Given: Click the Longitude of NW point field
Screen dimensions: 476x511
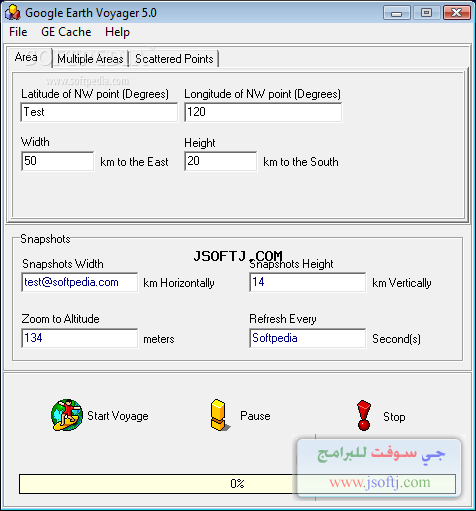Looking at the screenshot, I should (x=263, y=112).
